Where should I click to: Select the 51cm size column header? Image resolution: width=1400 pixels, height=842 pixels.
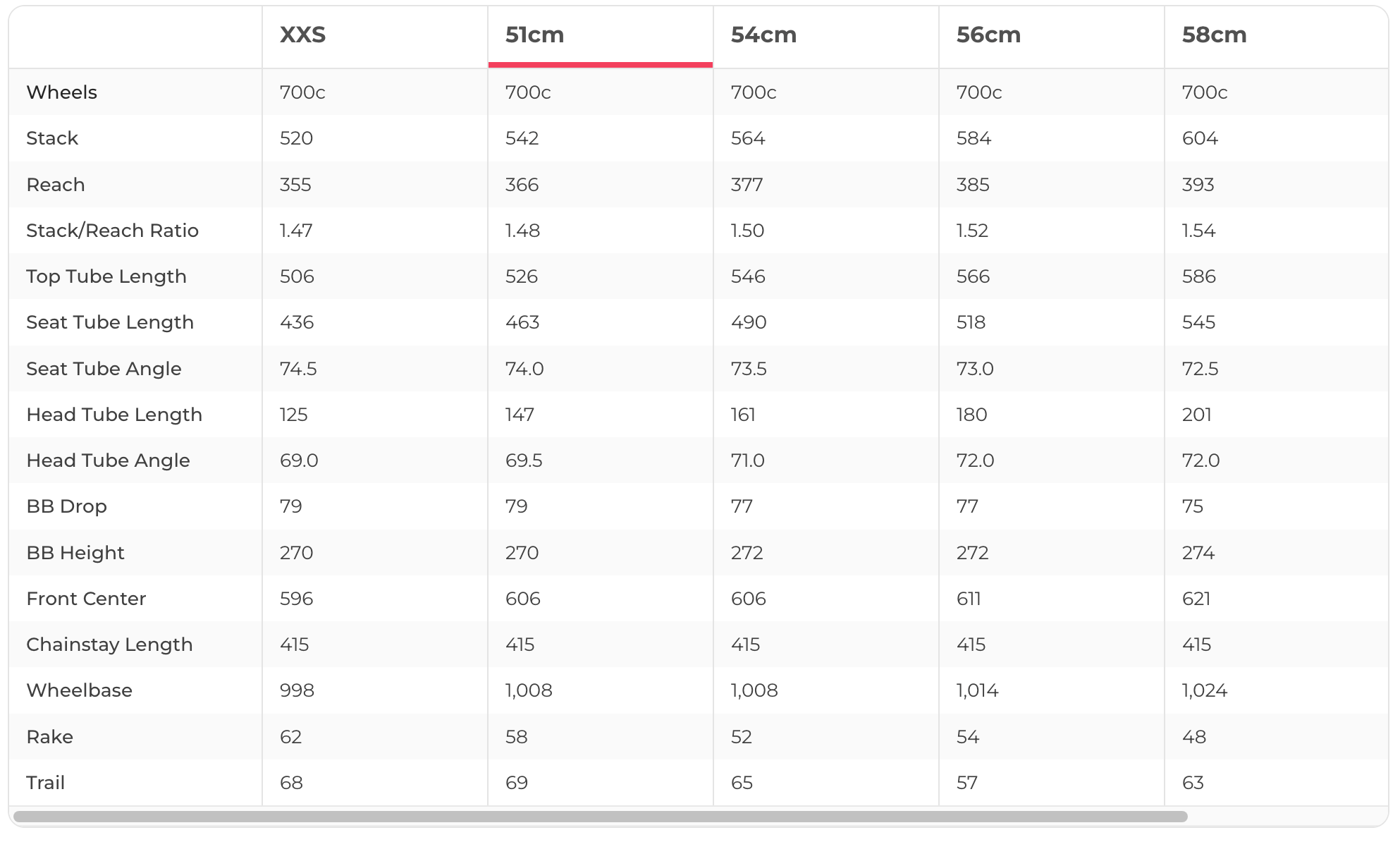coord(535,35)
